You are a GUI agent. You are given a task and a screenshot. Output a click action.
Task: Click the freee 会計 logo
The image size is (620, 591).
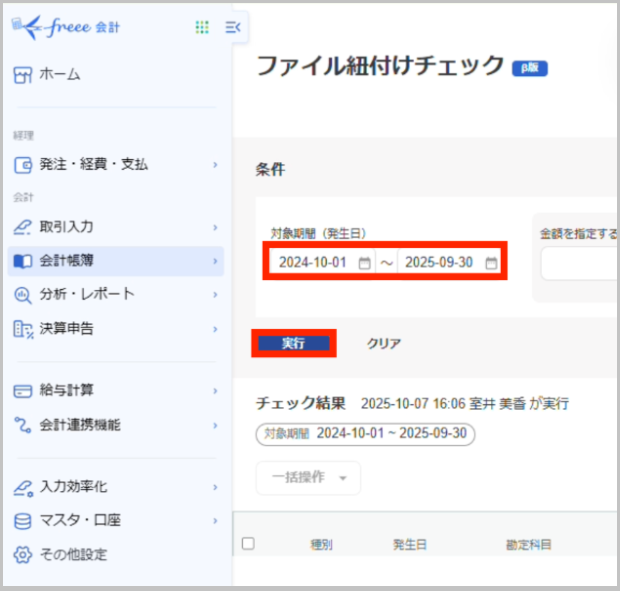66,27
